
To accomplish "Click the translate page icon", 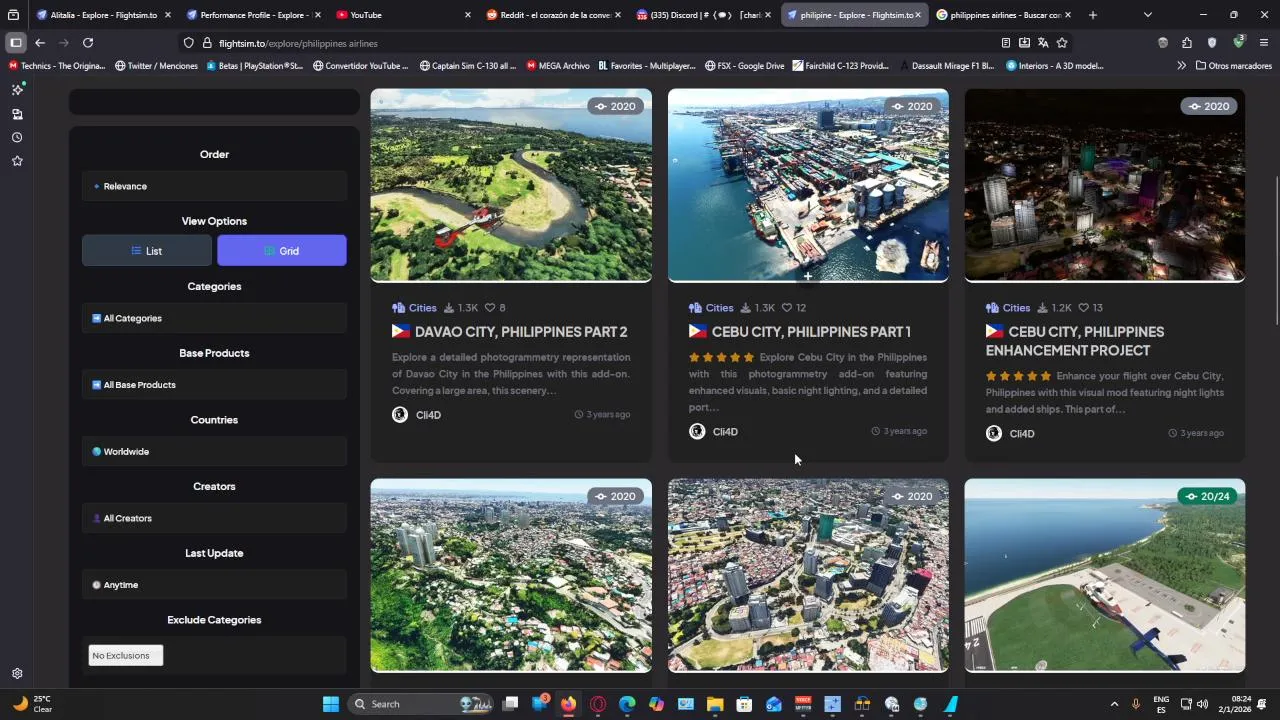I will click(1043, 43).
